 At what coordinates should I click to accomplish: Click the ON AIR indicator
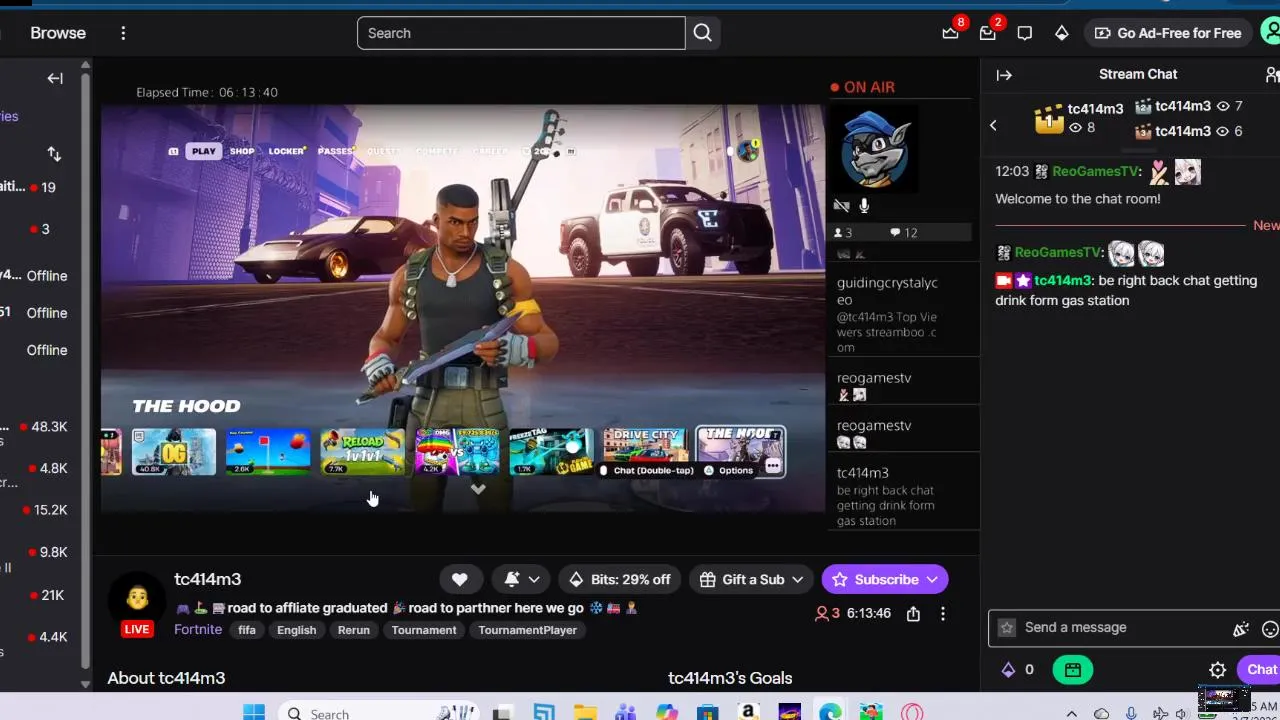(862, 87)
